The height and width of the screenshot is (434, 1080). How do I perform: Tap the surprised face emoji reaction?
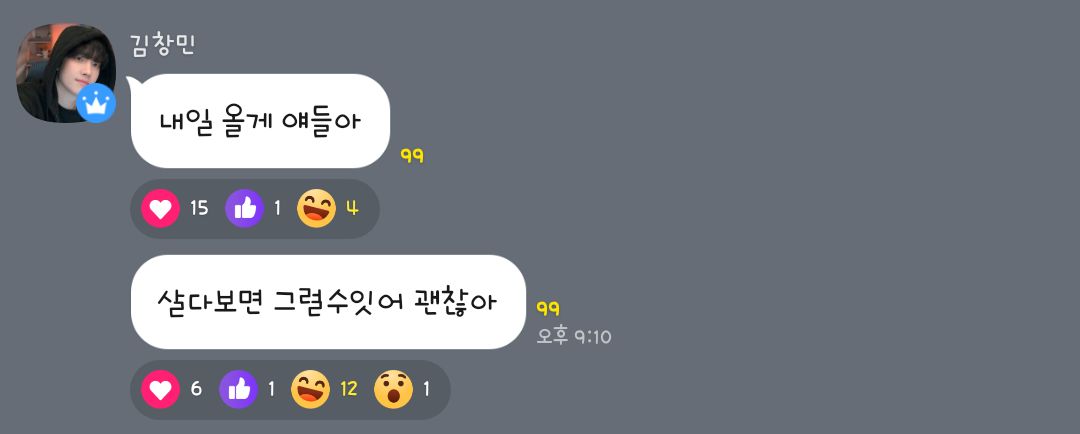(393, 389)
